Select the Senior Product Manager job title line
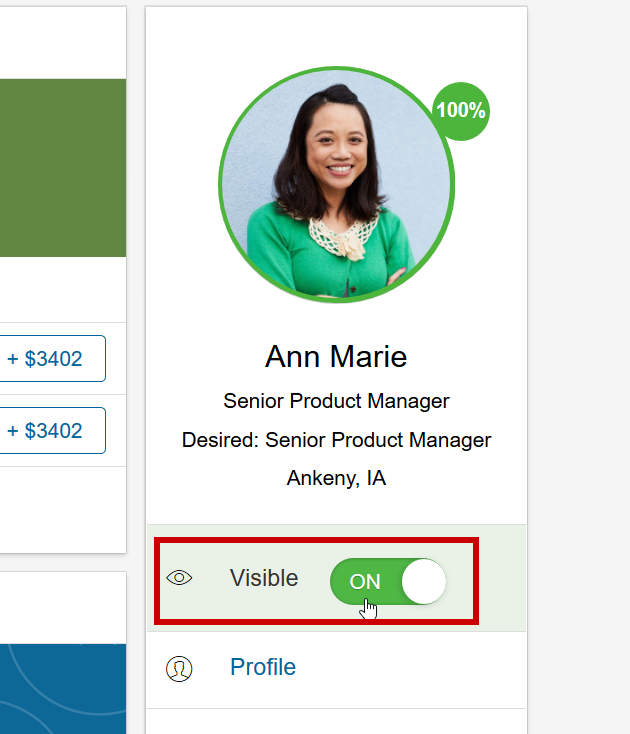The image size is (630, 734). 336,401
